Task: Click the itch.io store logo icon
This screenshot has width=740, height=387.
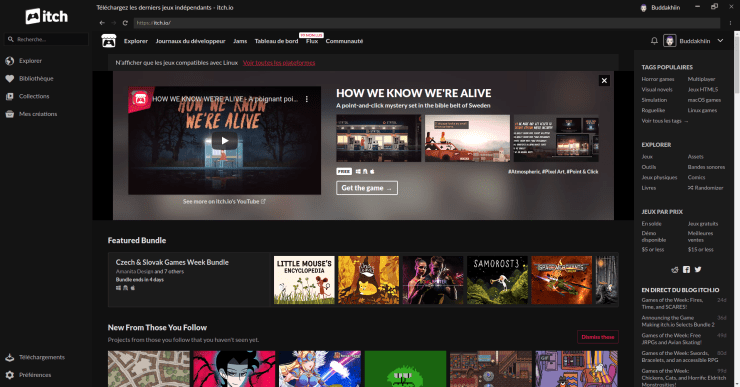Action: tap(109, 41)
